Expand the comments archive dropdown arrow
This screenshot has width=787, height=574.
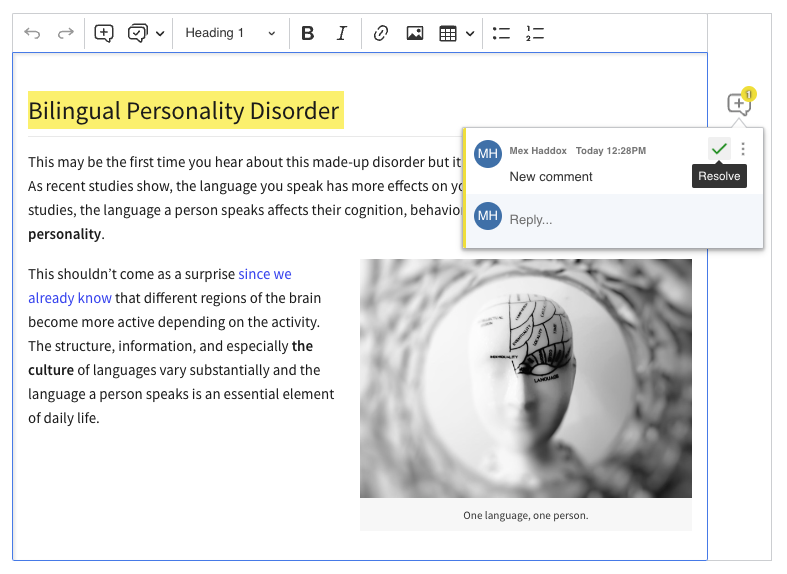160,34
